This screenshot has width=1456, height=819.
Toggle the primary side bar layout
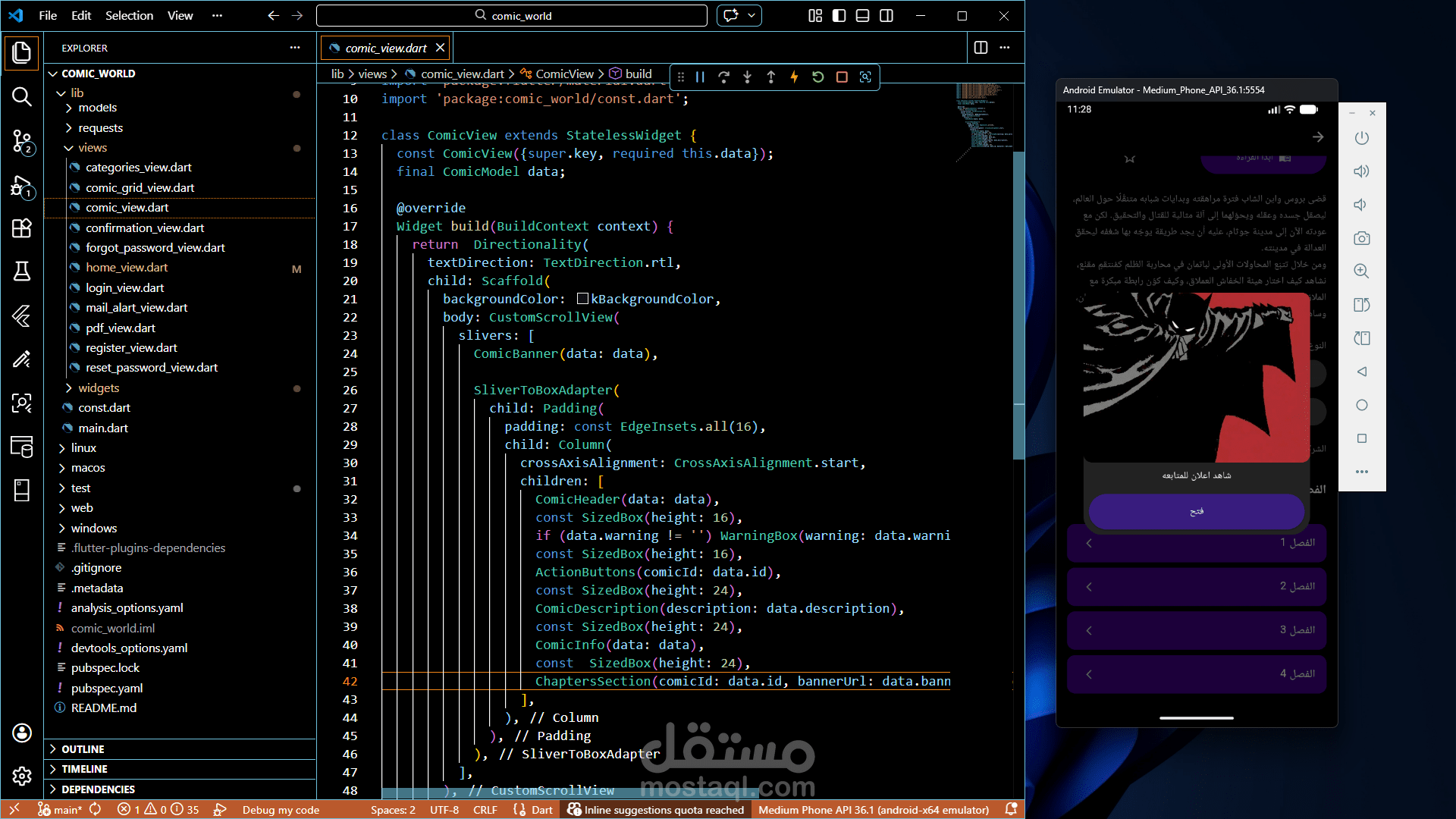839,15
